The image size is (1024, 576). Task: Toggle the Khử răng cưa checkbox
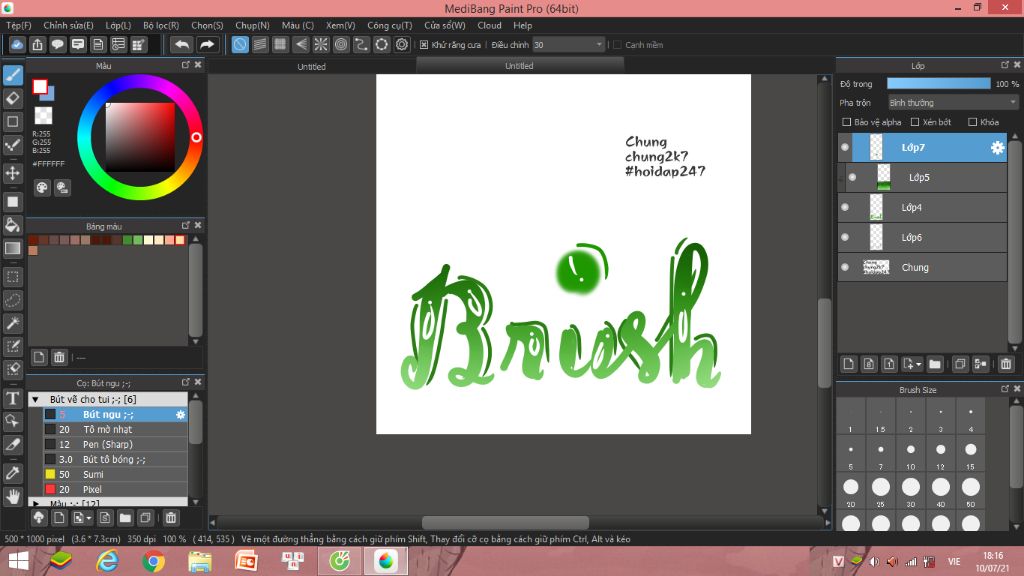click(x=424, y=44)
